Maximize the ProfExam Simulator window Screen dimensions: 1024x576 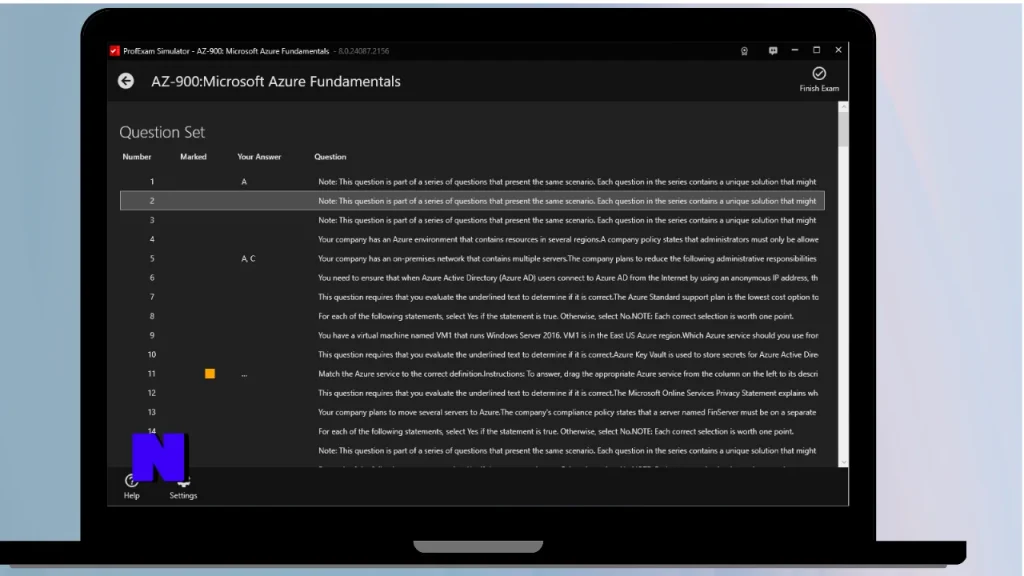pyautogui.click(x=816, y=50)
